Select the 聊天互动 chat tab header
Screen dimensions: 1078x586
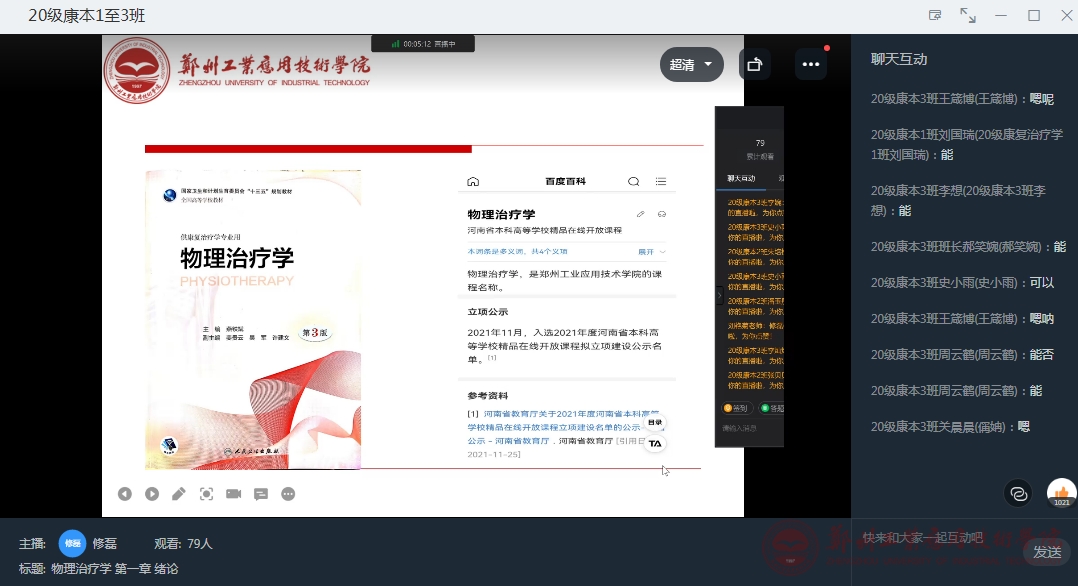click(899, 59)
